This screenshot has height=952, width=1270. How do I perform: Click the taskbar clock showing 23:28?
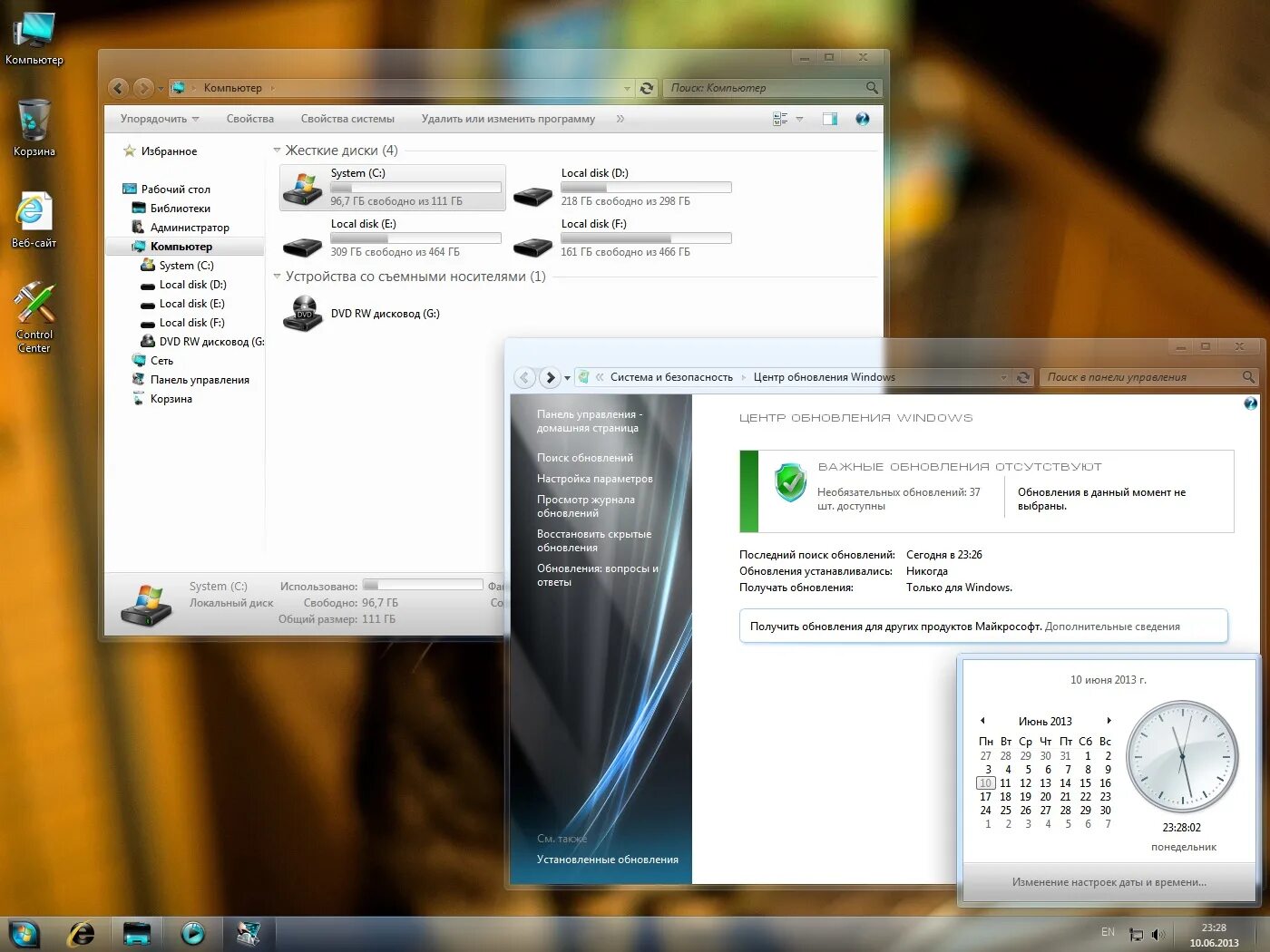1214,935
